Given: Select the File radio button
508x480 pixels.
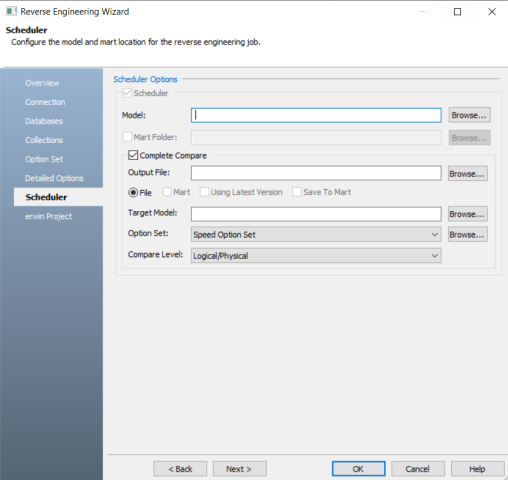Looking at the screenshot, I should click(x=133, y=192).
